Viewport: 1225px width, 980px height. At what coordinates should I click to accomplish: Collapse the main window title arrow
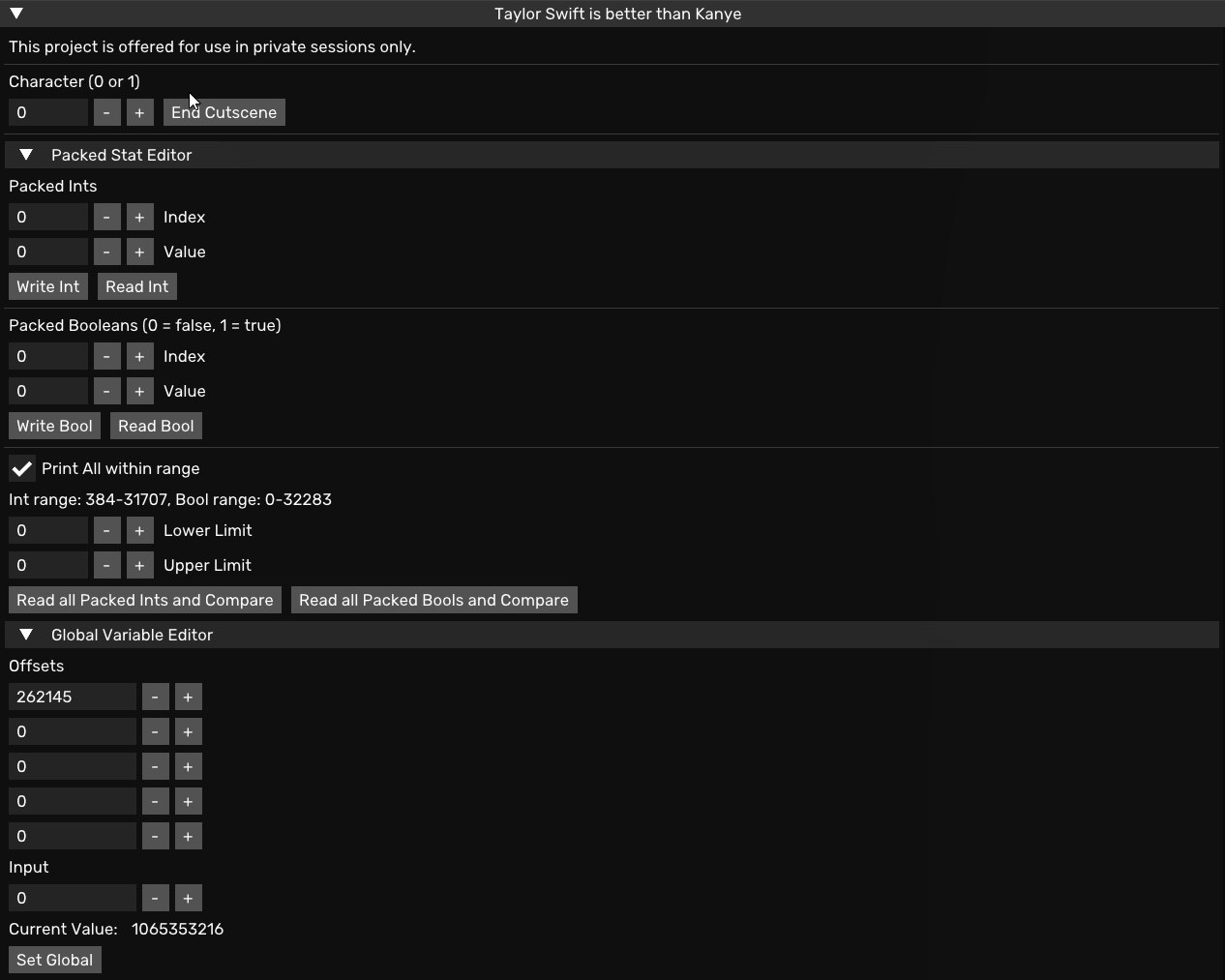(16, 14)
